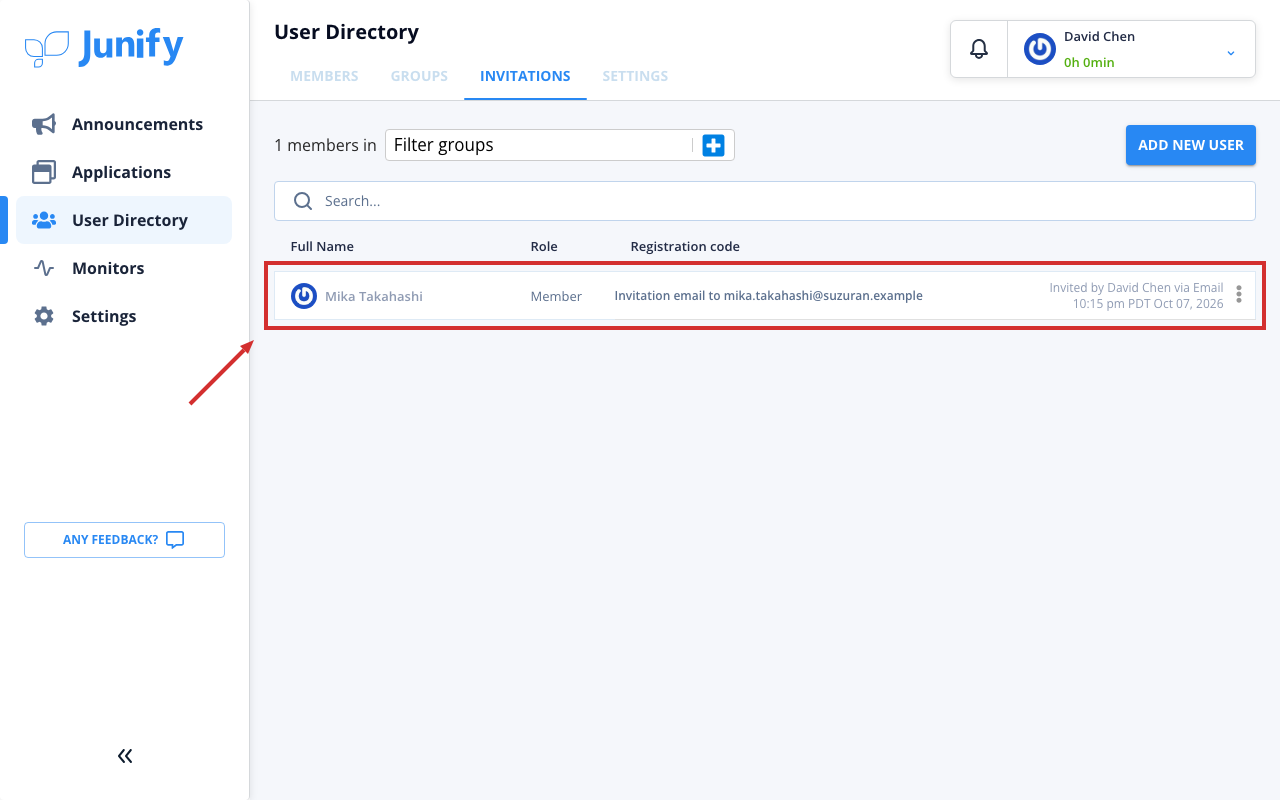Click into the Search field
Screen dimensions: 1280x800
pyautogui.click(x=765, y=201)
